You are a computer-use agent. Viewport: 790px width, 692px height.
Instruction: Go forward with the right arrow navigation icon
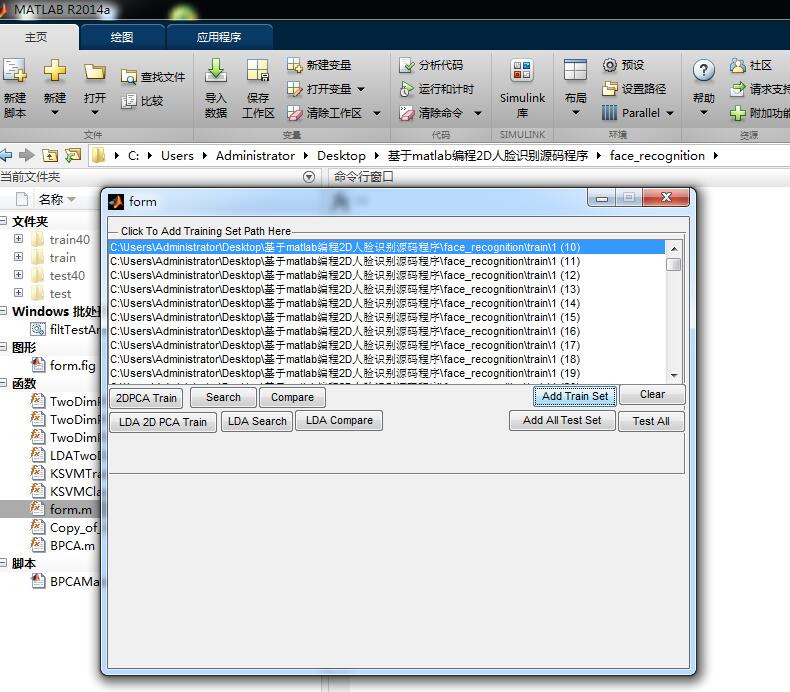coord(26,155)
